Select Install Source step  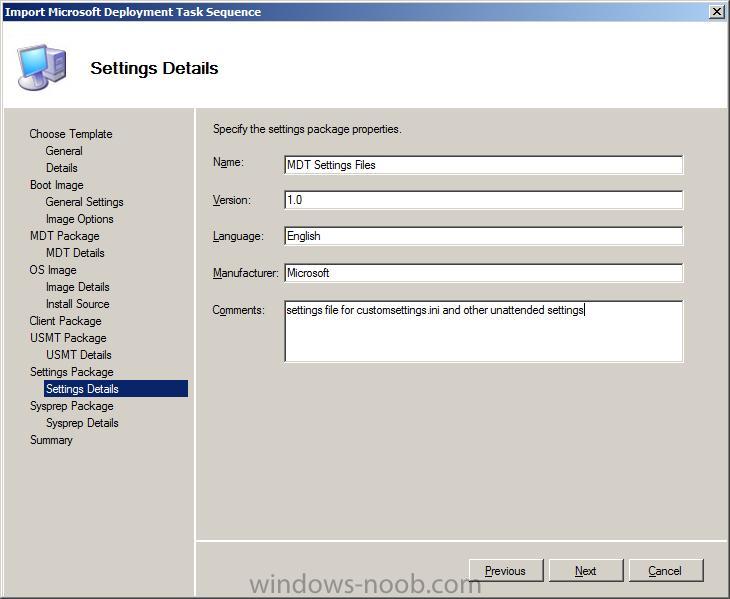pos(77,304)
